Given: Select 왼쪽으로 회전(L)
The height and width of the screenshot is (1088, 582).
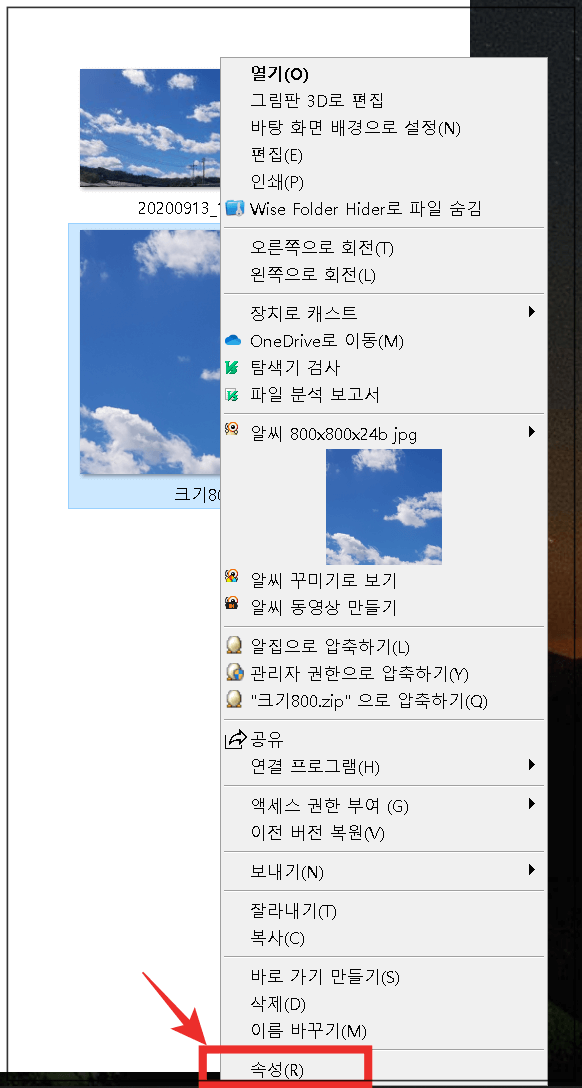Looking at the screenshot, I should coord(313,275).
